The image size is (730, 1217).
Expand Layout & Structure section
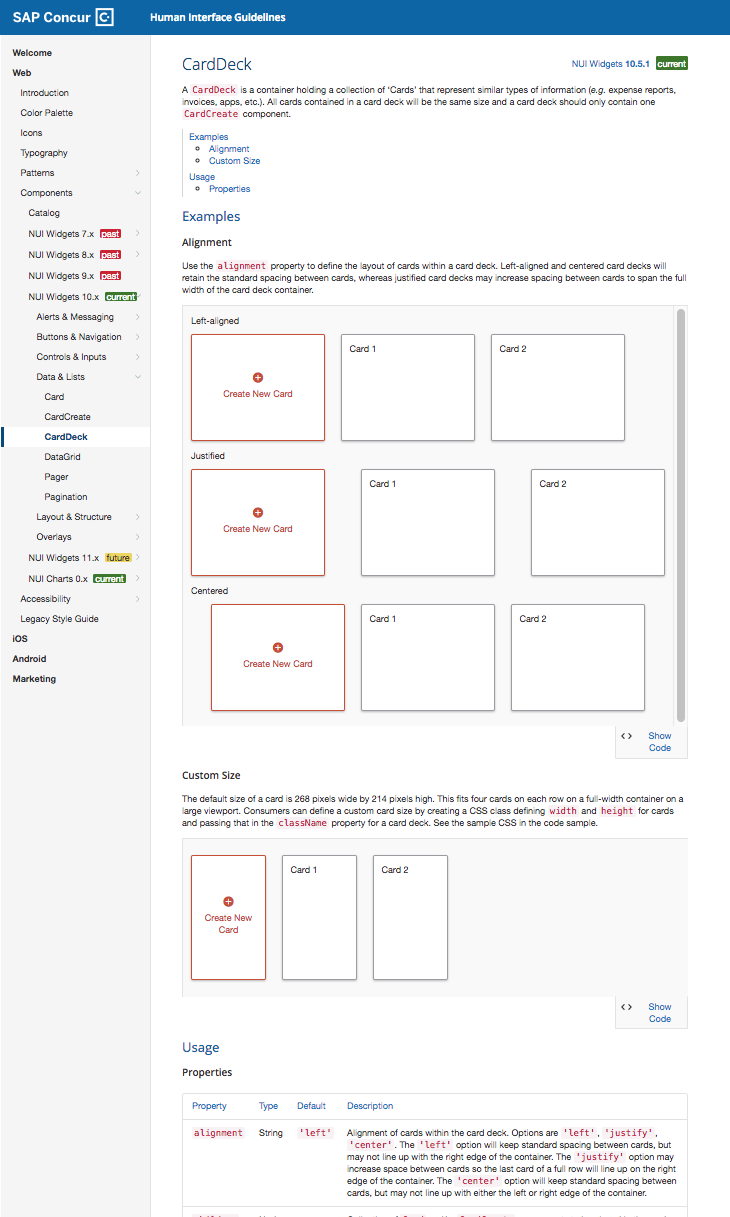pos(138,517)
